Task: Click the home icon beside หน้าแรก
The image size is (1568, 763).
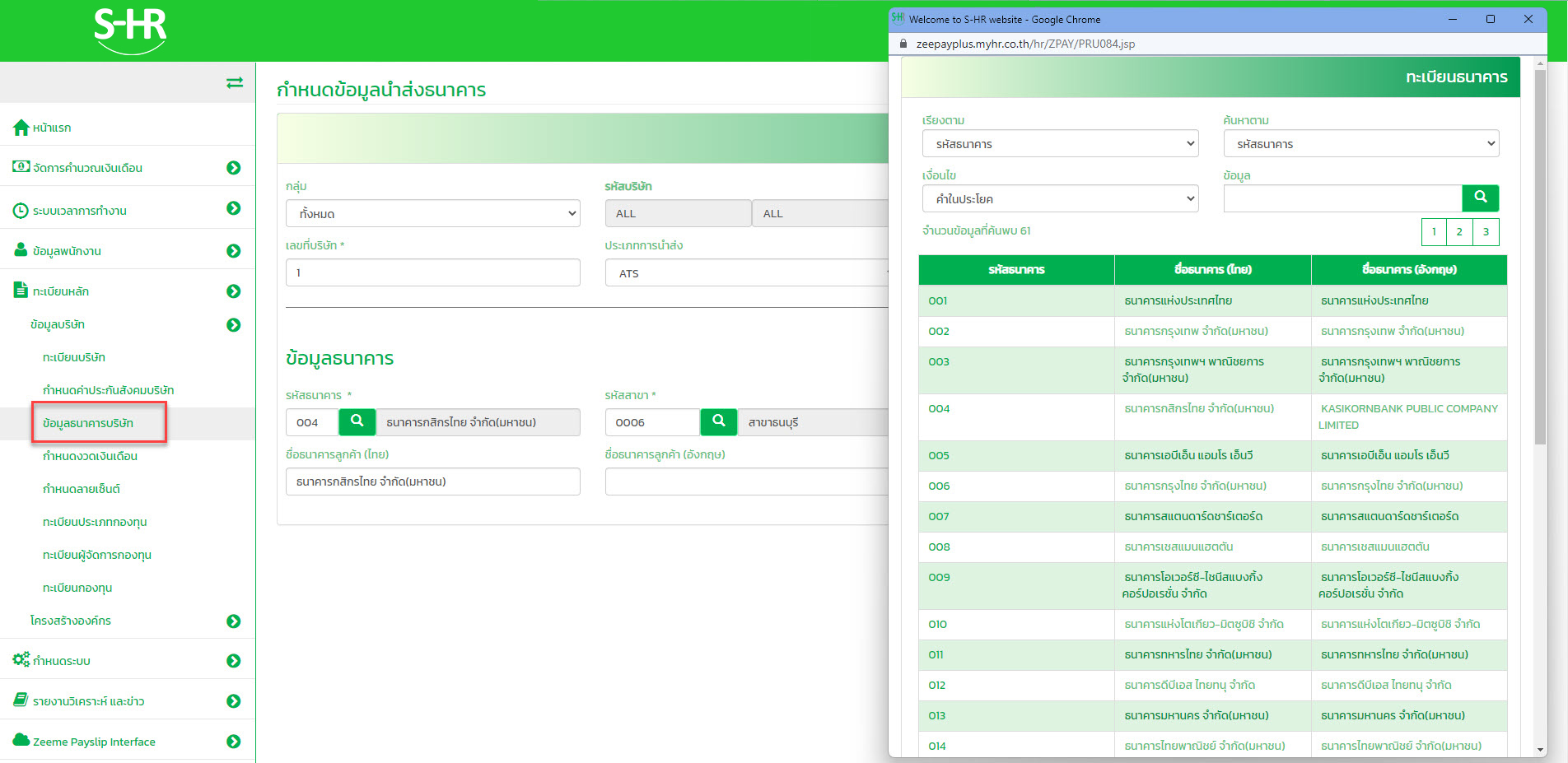Action: [20, 127]
